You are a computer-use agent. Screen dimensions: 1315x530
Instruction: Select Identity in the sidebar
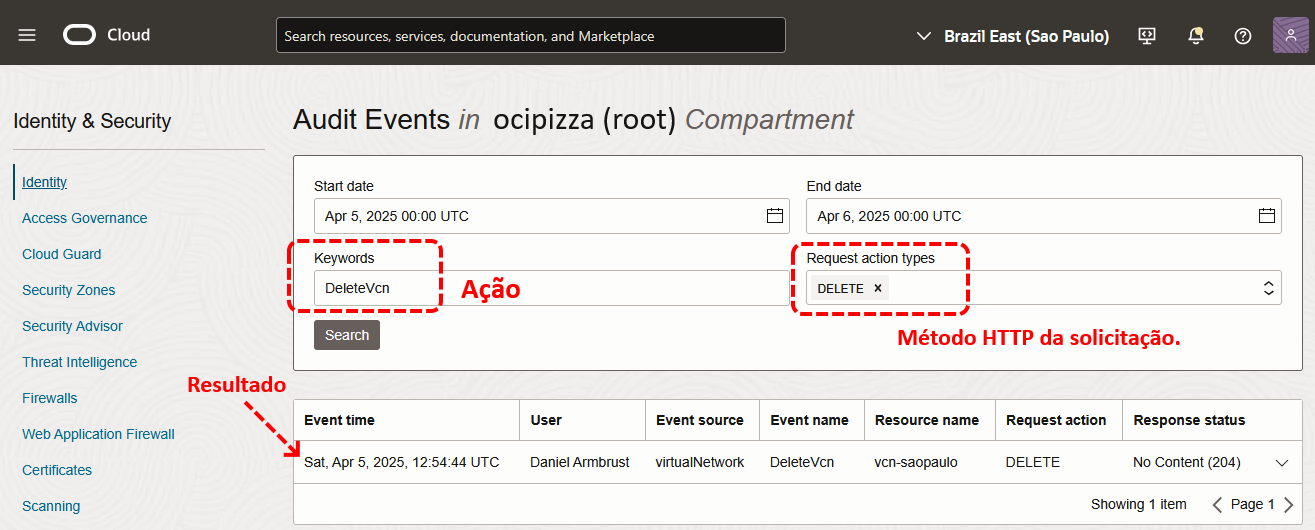[45, 182]
